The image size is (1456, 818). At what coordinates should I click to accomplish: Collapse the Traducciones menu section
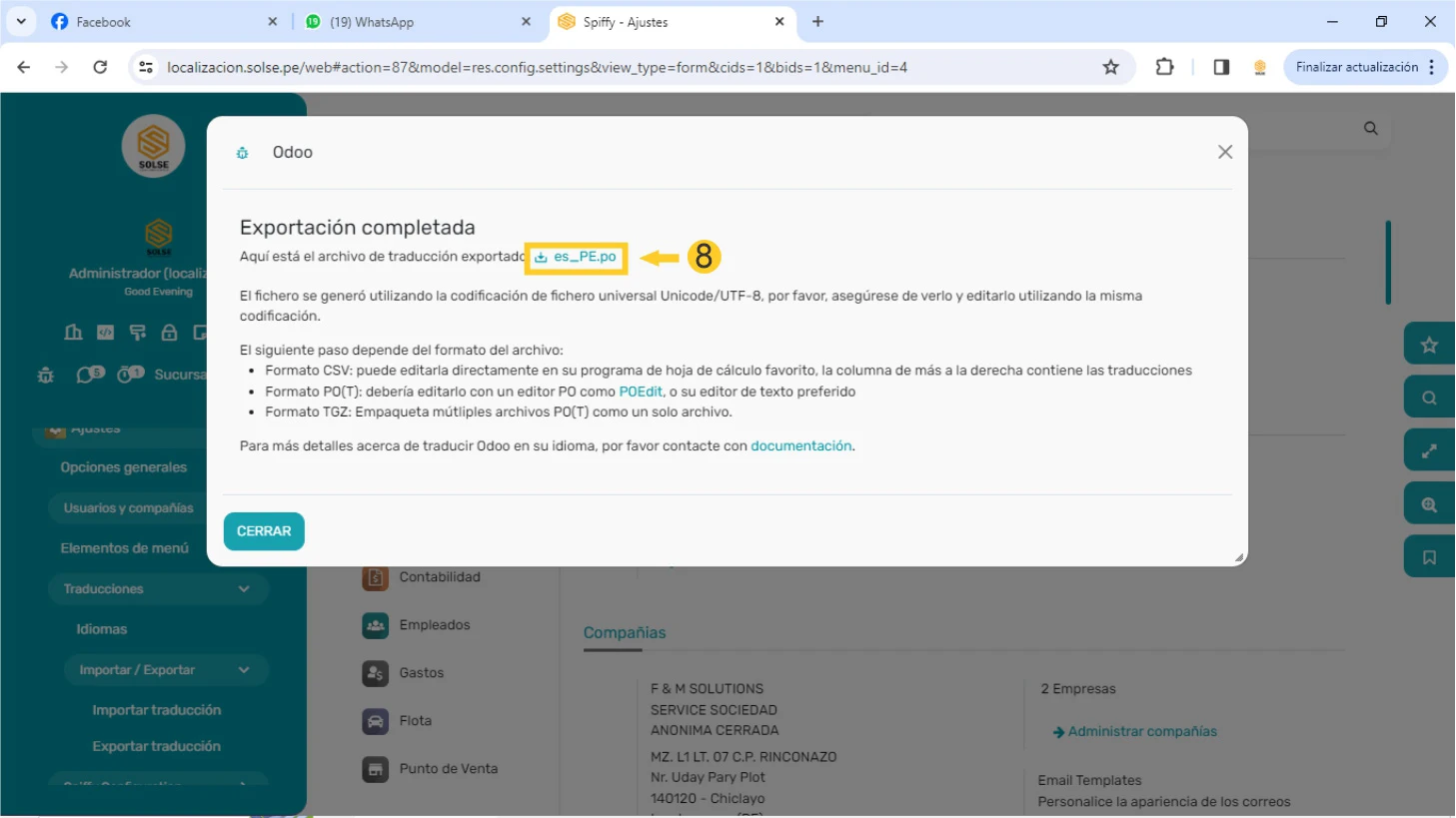(244, 589)
